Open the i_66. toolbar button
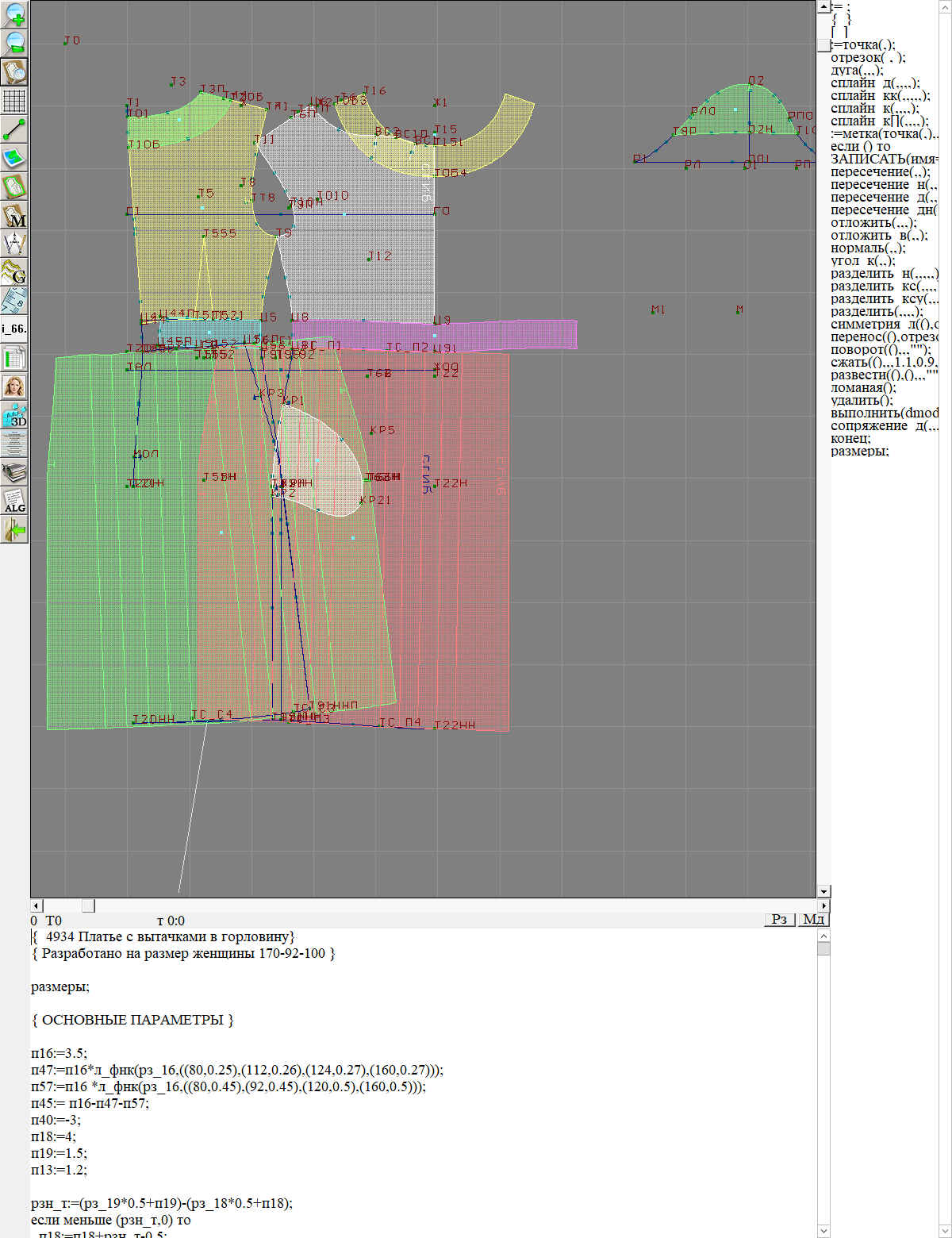Screen dimensions: 952x1238 click(14, 329)
